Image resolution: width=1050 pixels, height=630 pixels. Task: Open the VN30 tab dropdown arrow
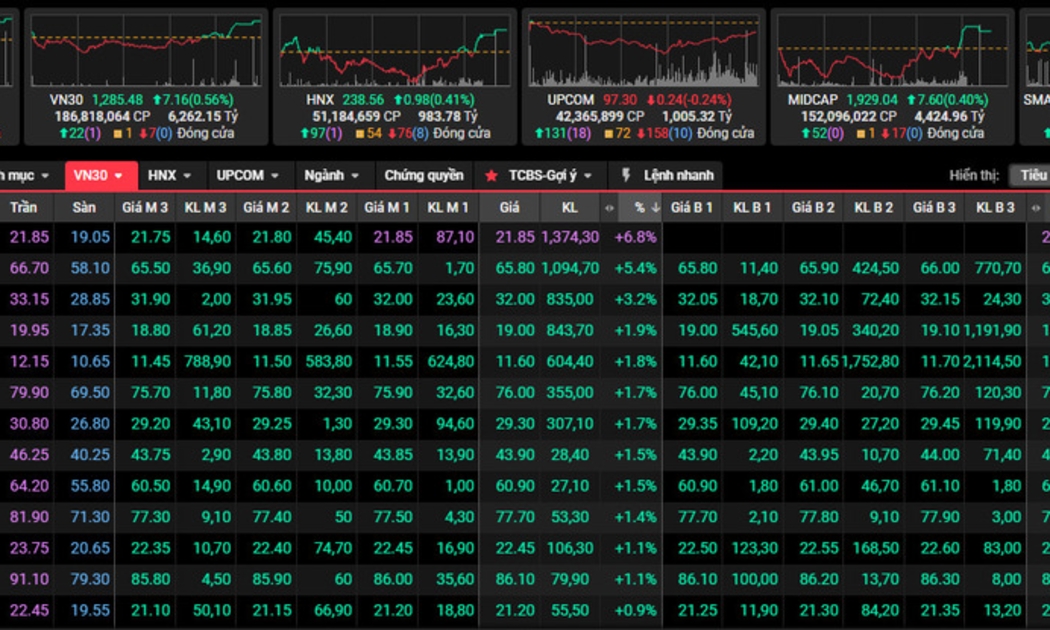pos(119,176)
